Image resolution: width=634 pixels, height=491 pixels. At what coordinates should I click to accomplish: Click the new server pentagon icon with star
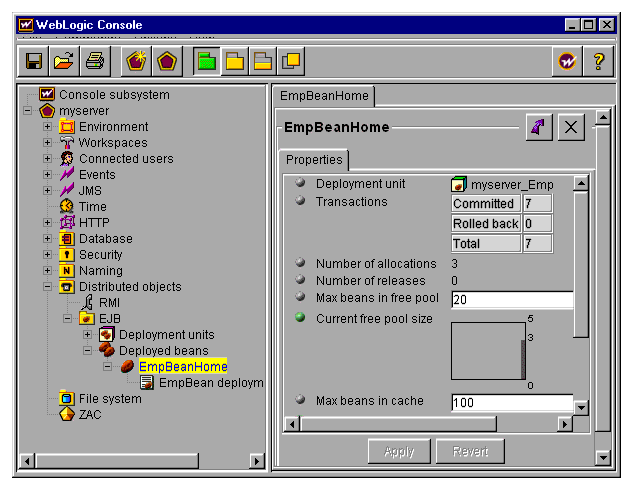(x=136, y=61)
